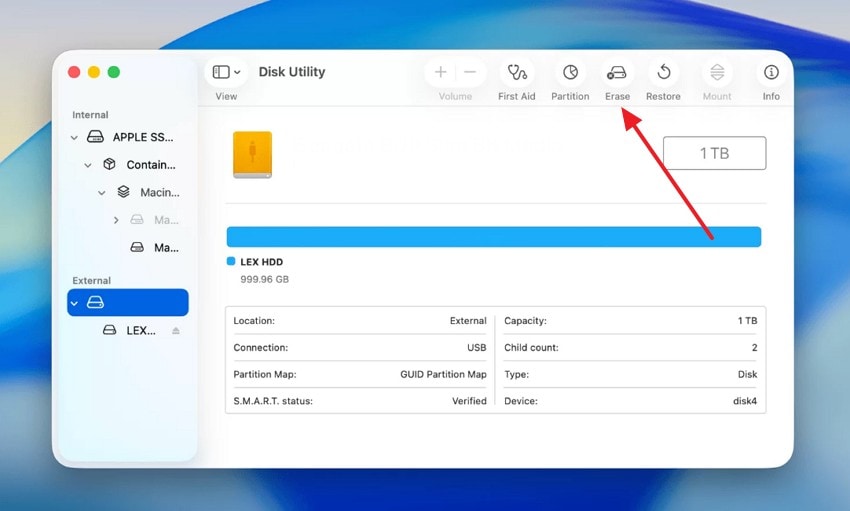Click the 999.96 GB size text
Viewport: 850px width, 511px height.
click(265, 280)
